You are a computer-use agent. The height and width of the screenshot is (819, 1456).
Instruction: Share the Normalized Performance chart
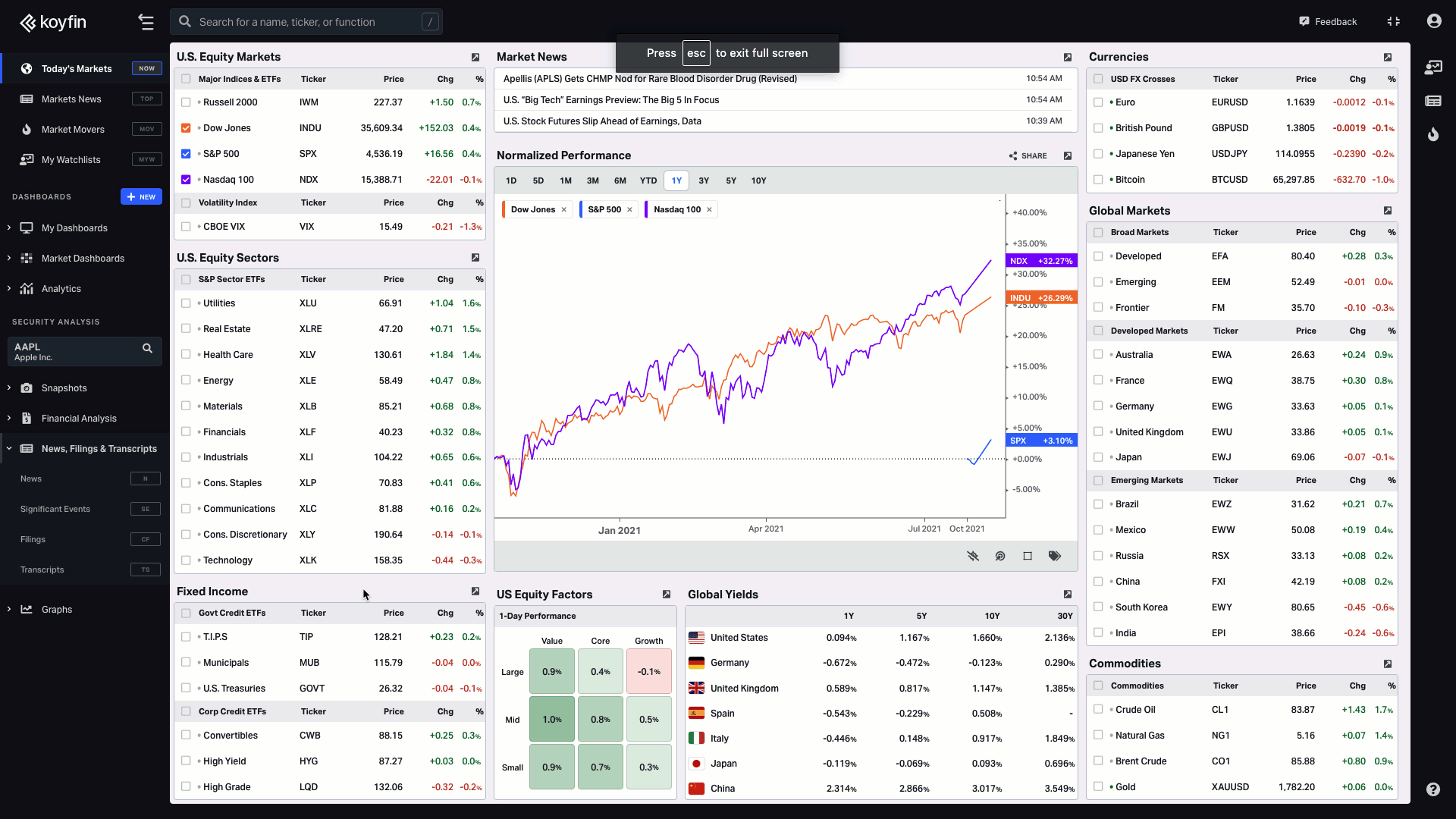(1028, 155)
